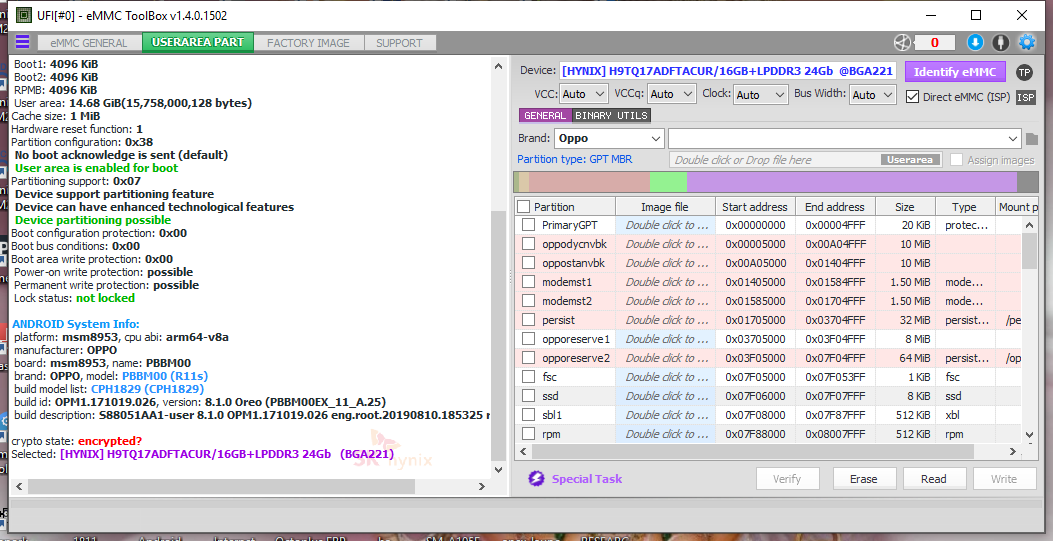Switch to the FACTORY IMAGE tab
Viewport: 1053px width, 541px height.
[x=308, y=43]
